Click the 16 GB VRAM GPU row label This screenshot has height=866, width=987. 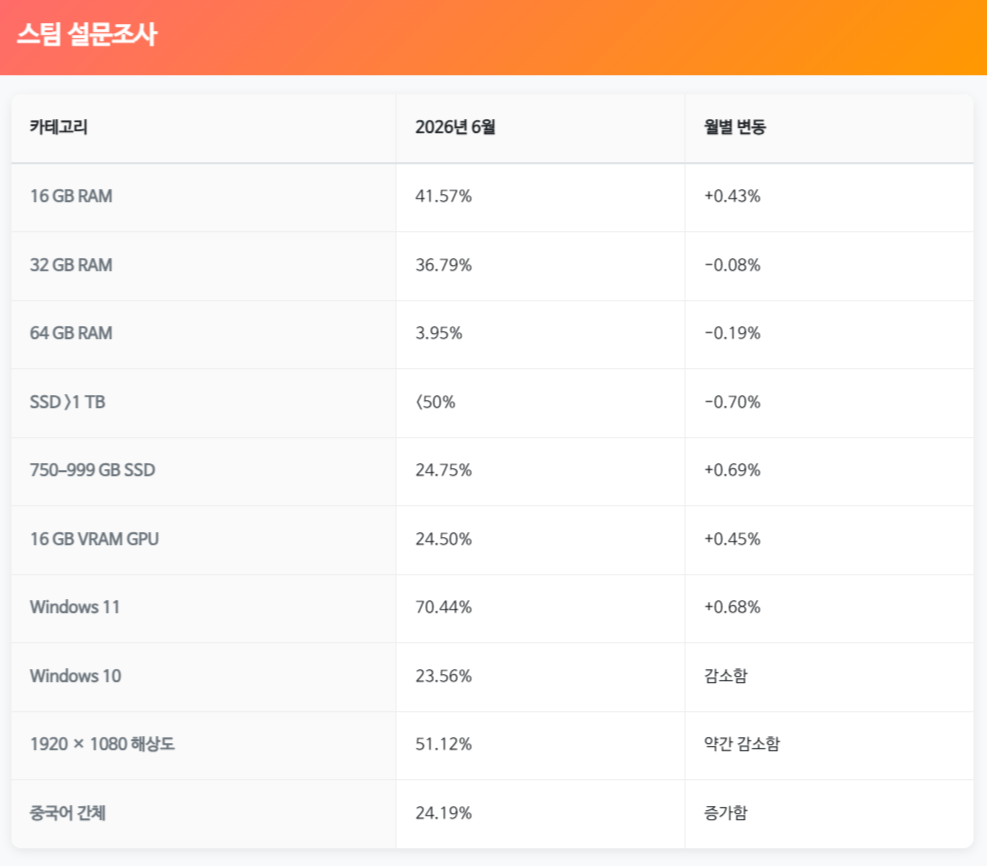point(94,539)
